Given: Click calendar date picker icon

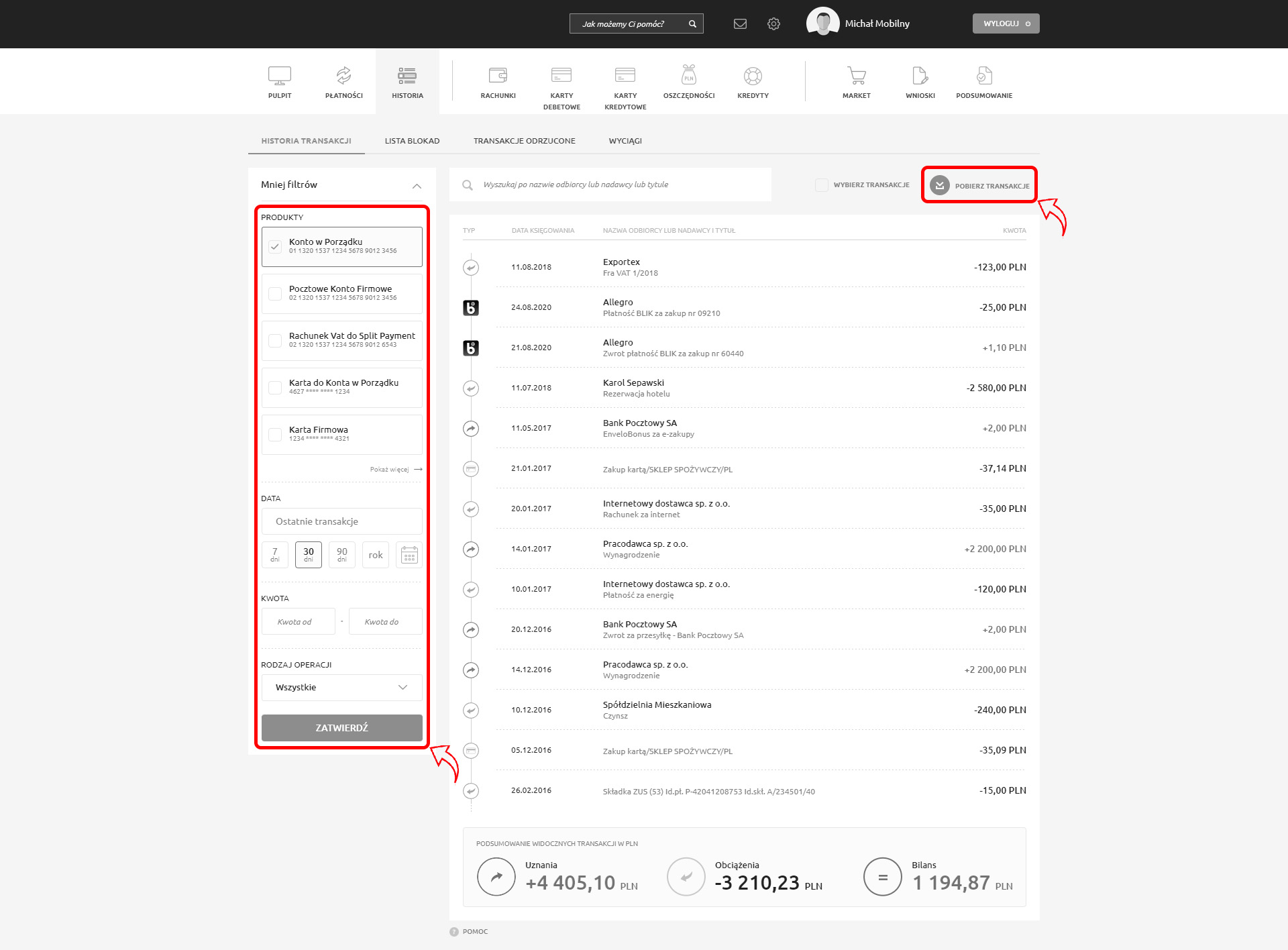Looking at the screenshot, I should tap(409, 555).
